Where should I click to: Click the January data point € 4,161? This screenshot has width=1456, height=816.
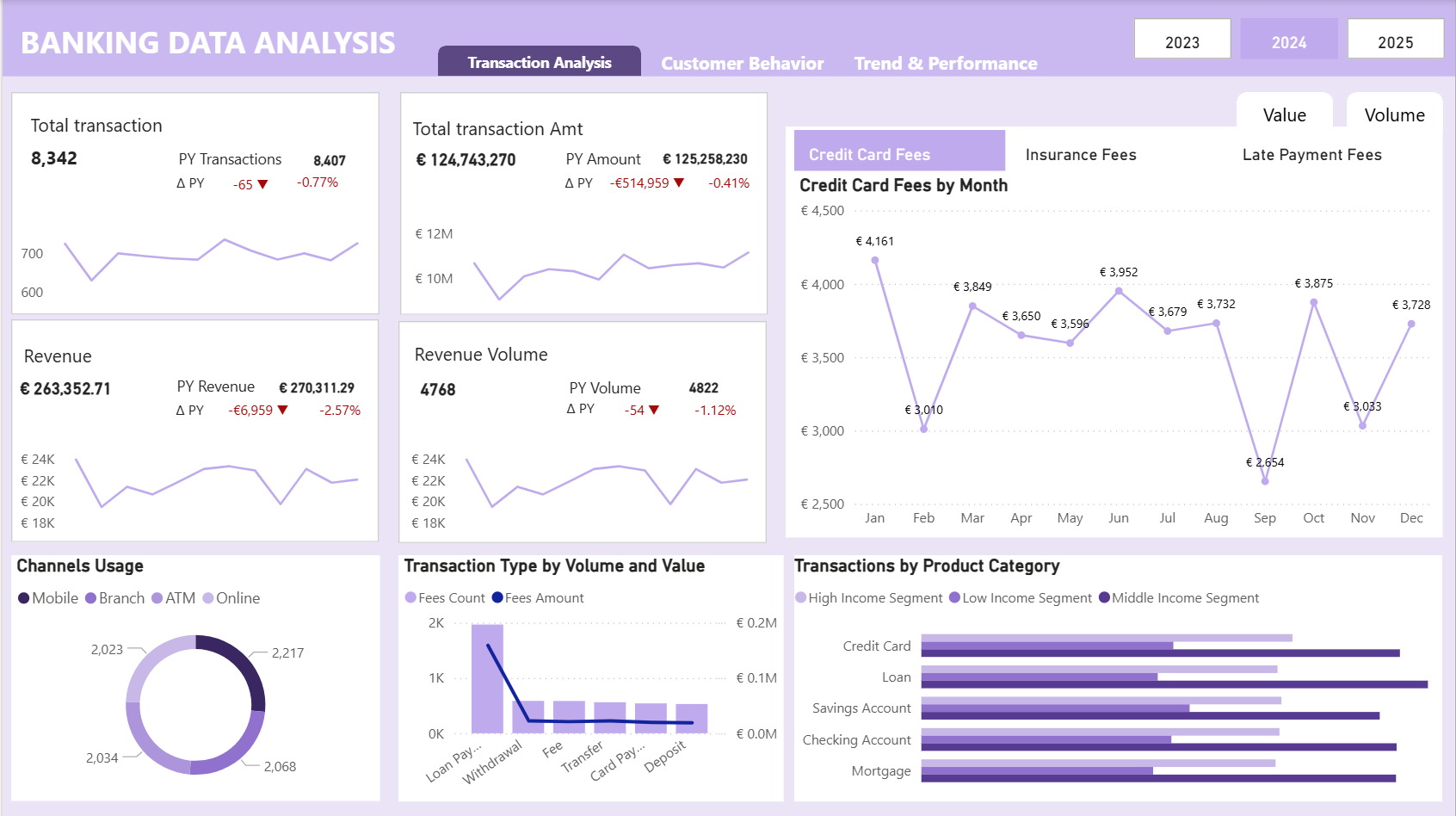pos(875,260)
